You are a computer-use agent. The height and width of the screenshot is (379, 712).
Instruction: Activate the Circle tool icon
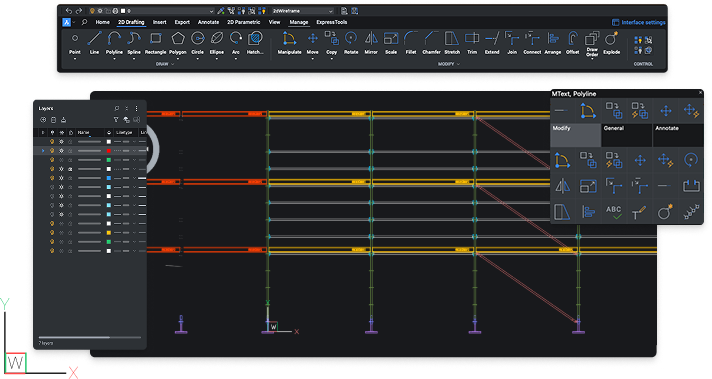198,39
